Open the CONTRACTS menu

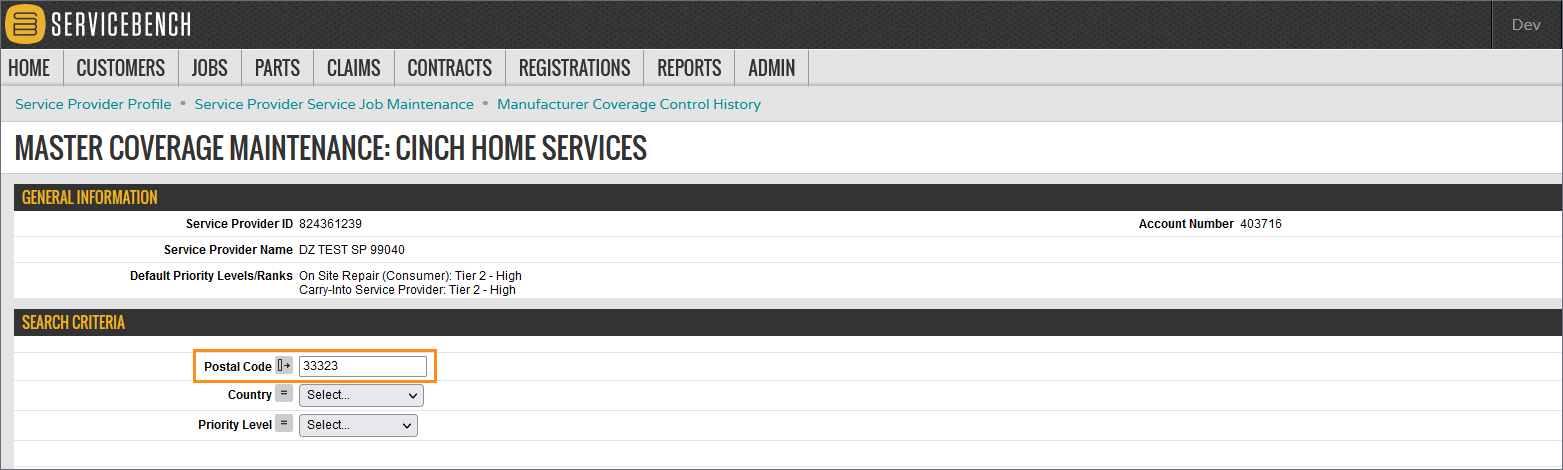[450, 68]
